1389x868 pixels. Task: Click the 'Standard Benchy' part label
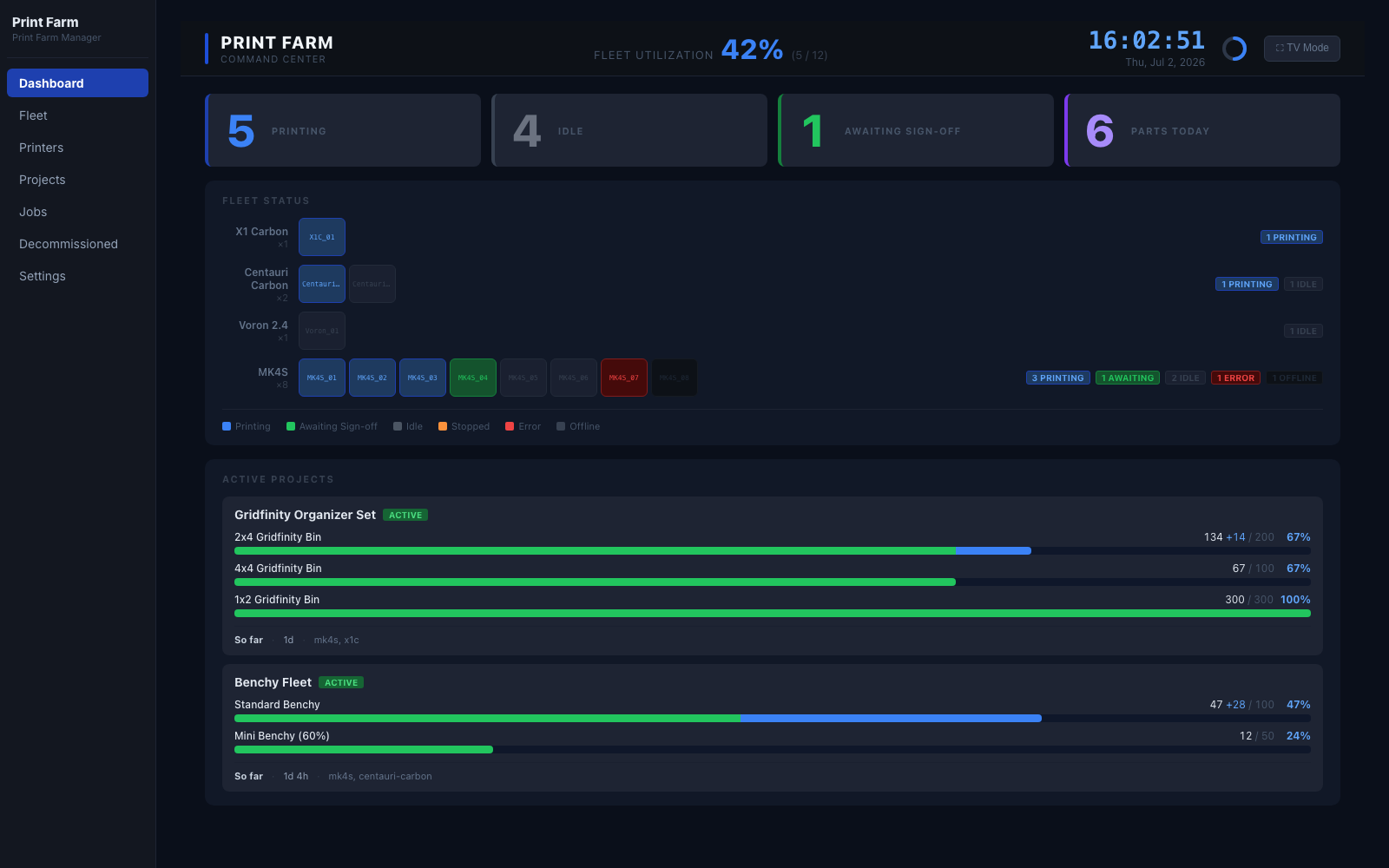tap(277, 705)
